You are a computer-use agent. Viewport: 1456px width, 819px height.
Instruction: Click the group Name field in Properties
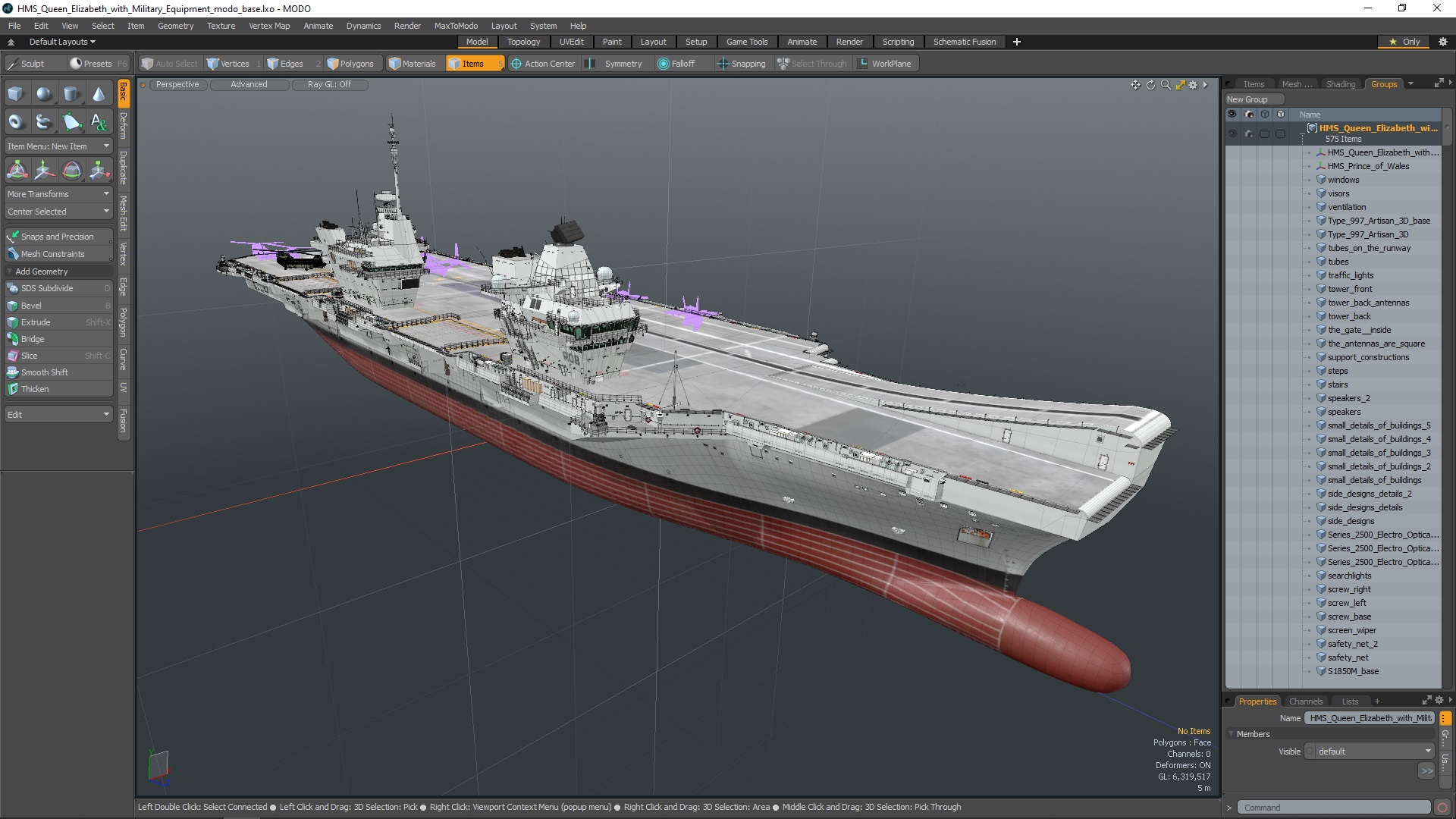(1370, 718)
